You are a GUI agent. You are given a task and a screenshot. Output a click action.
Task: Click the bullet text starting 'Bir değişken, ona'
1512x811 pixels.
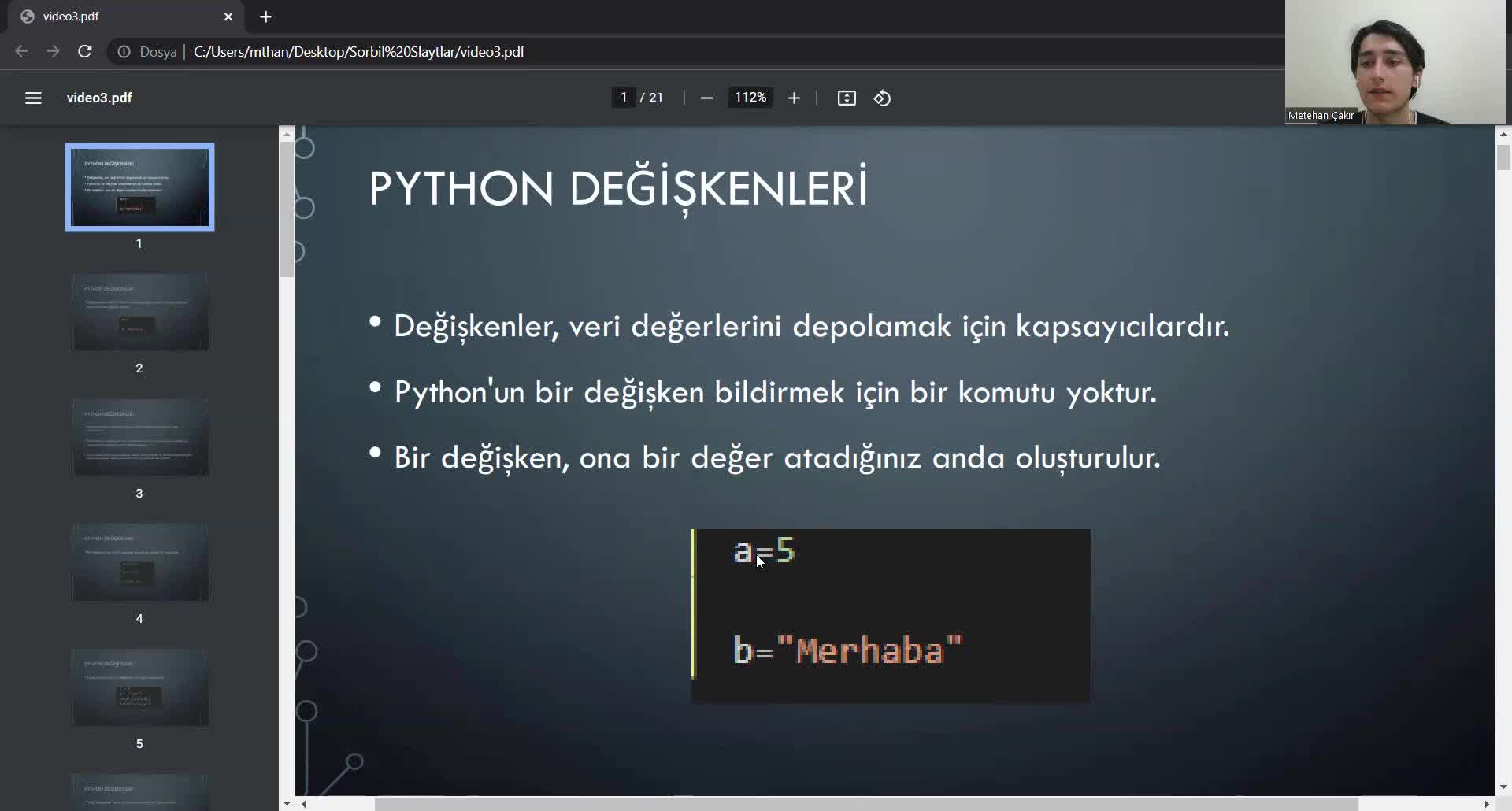point(777,457)
